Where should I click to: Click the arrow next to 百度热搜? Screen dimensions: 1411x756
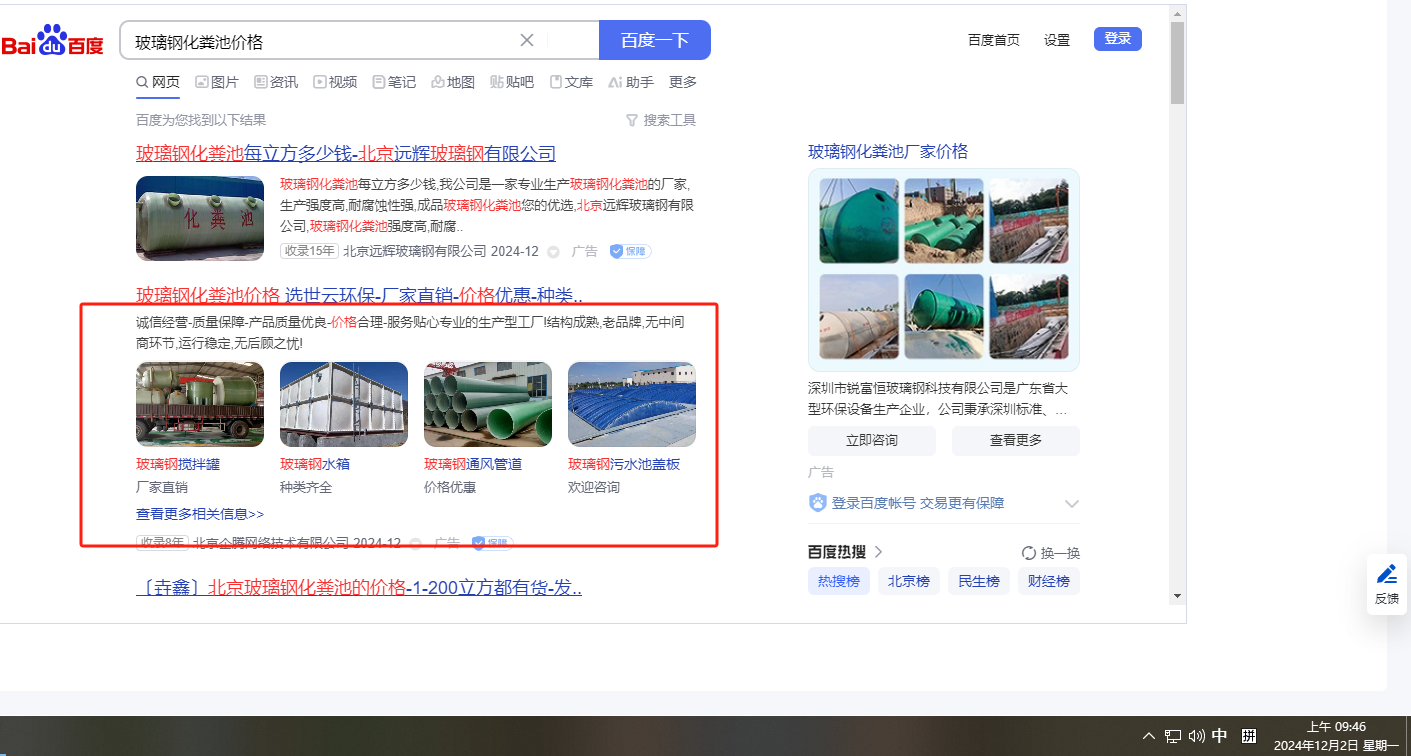[x=879, y=552]
